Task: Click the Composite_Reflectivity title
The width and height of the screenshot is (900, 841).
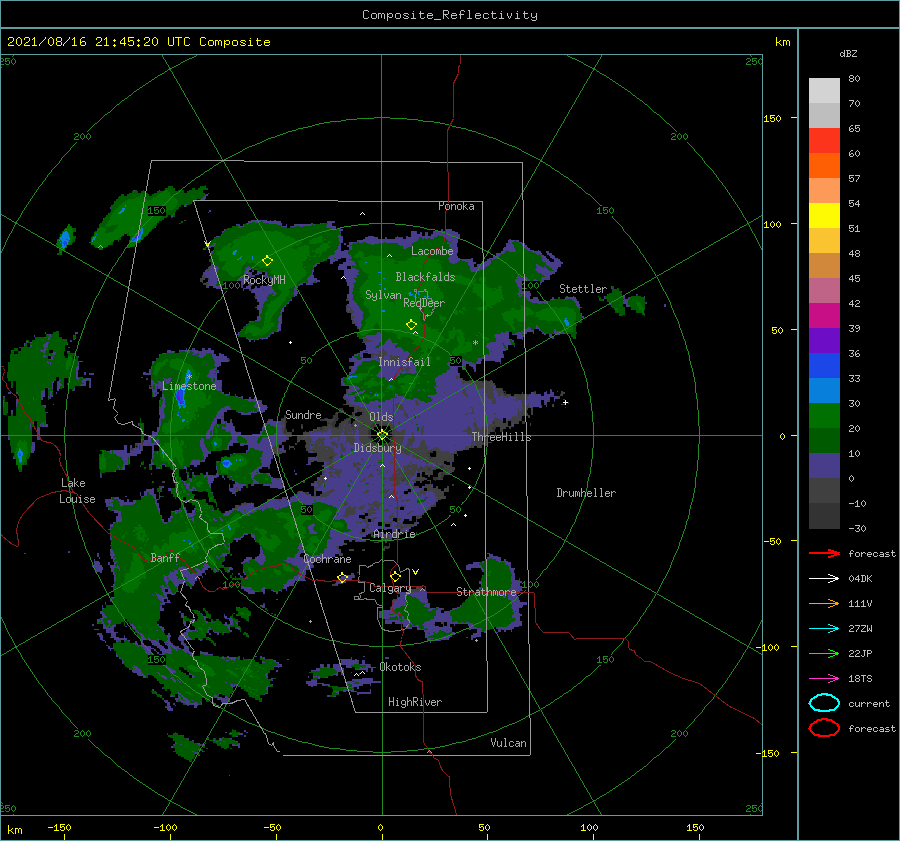Action: click(449, 15)
